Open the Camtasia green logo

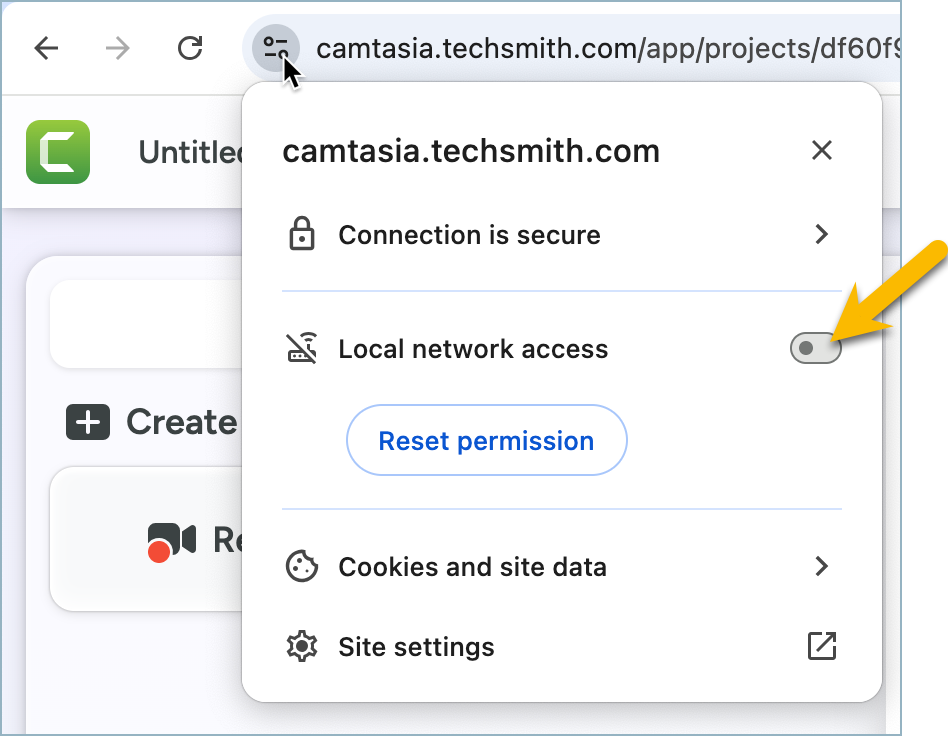point(58,152)
